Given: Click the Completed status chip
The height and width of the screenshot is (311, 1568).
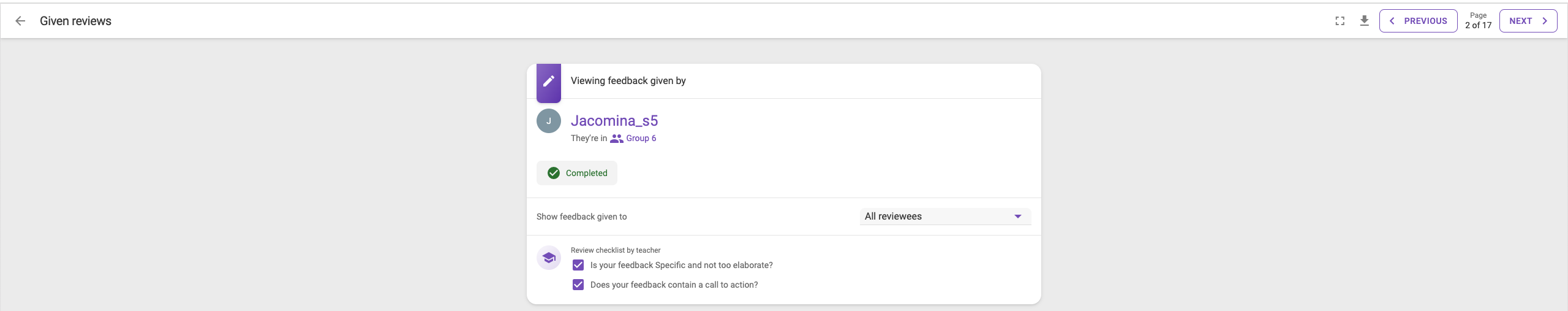Looking at the screenshot, I should 577,173.
